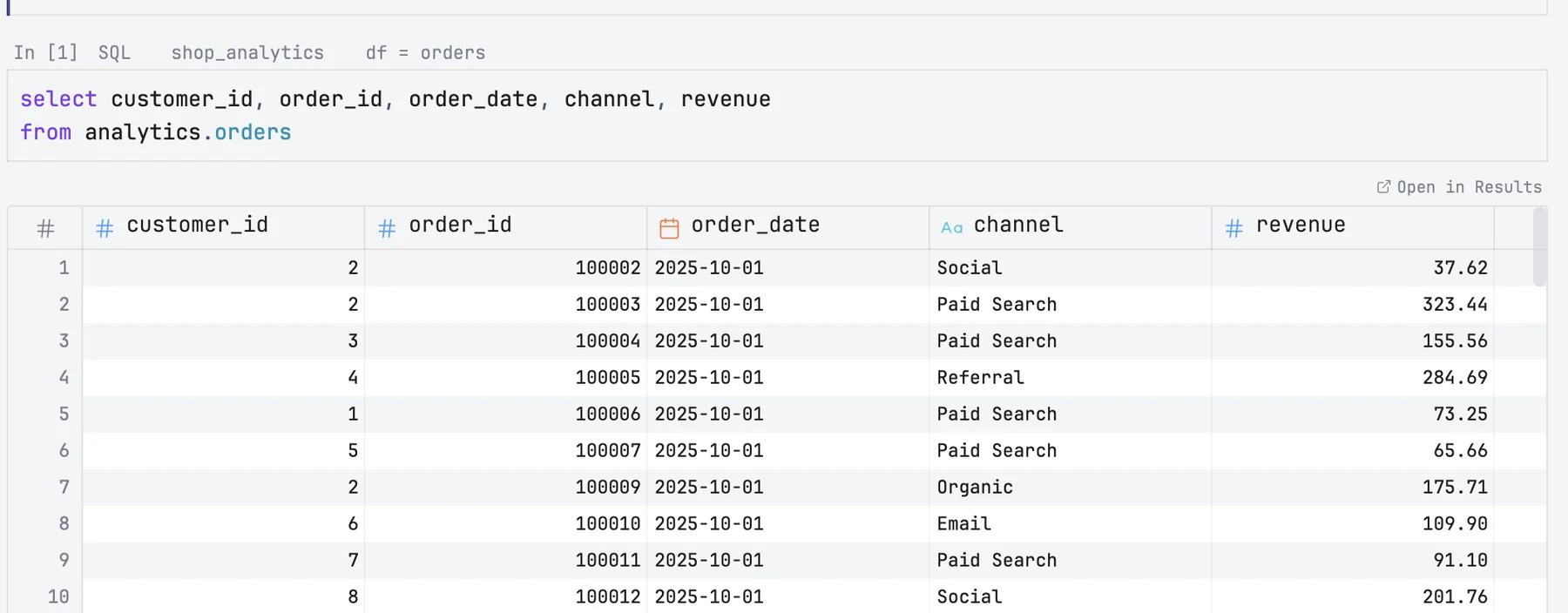Click the 'select' keyword in the query
This screenshot has height=613, width=1568.
(58, 99)
